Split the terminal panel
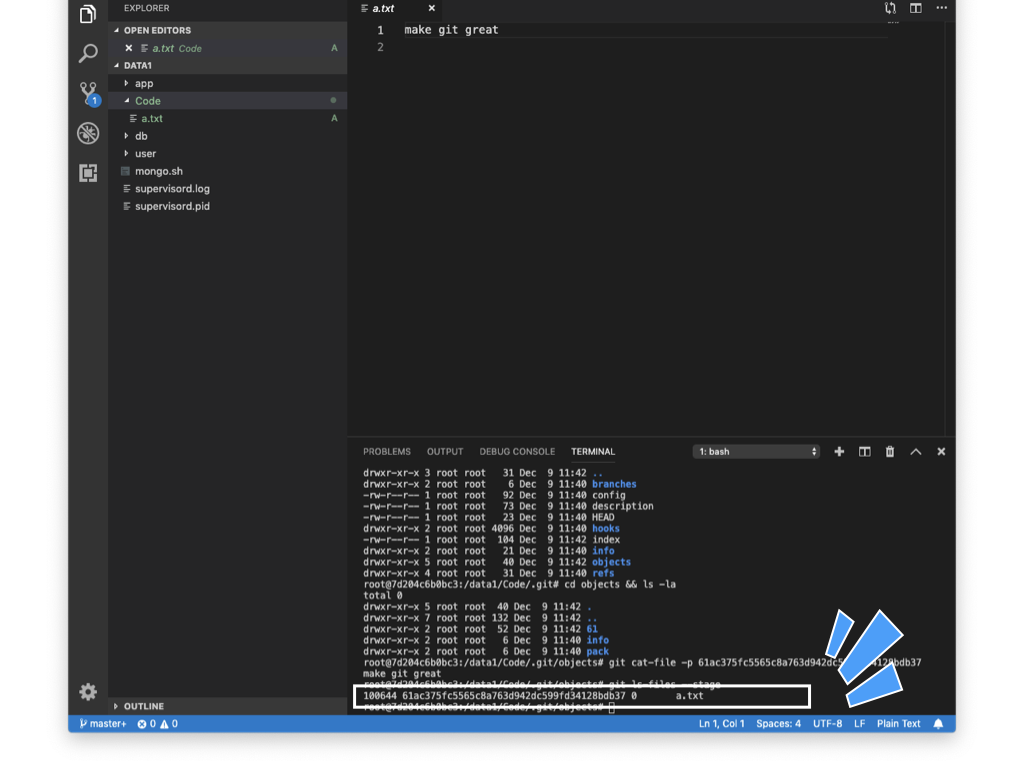The width and height of the screenshot is (1024, 768). pyautogui.click(x=865, y=451)
